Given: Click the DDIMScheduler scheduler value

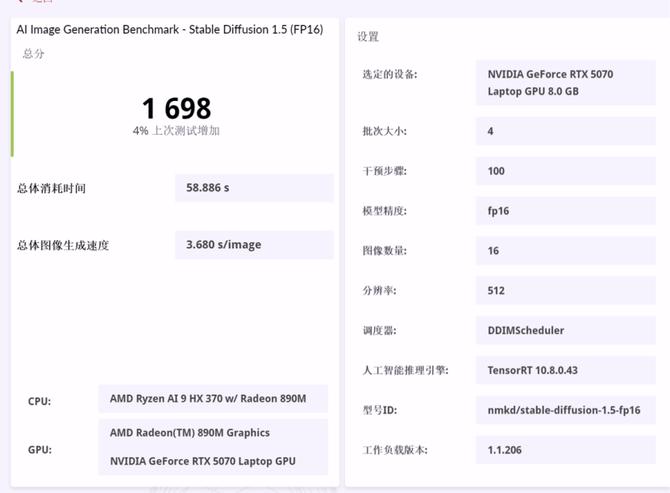Looking at the screenshot, I should (565, 330).
